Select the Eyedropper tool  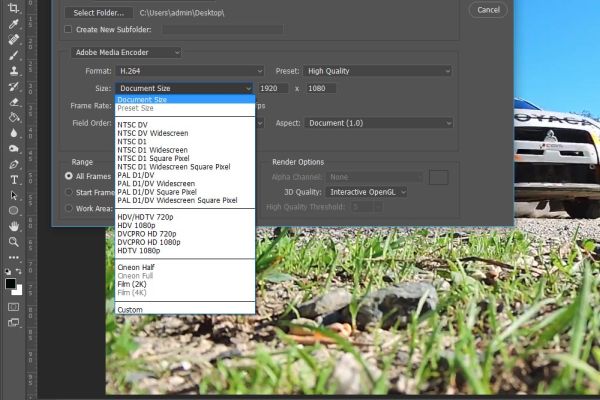pyautogui.click(x=13, y=24)
